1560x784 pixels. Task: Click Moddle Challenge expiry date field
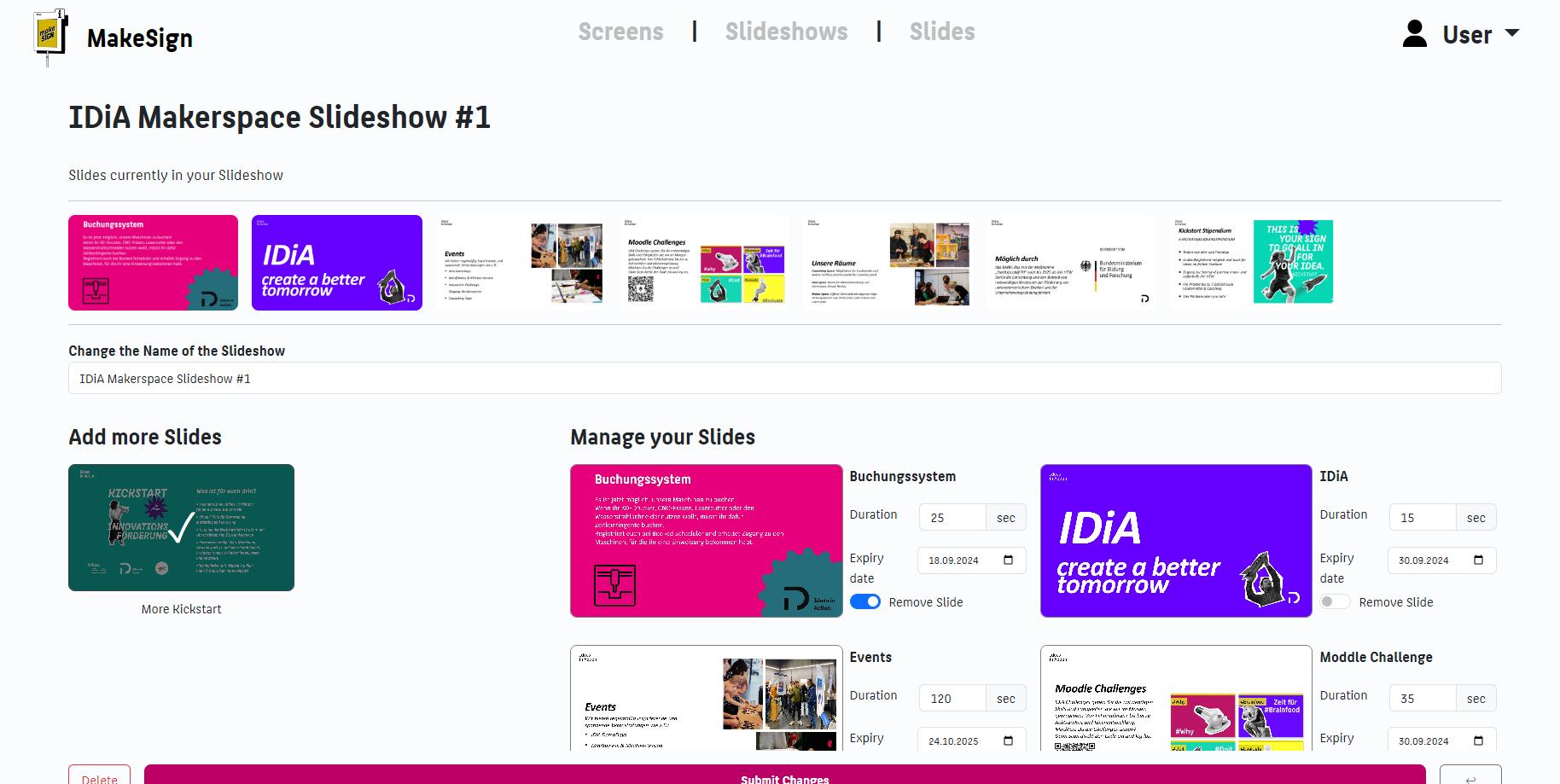1442,740
